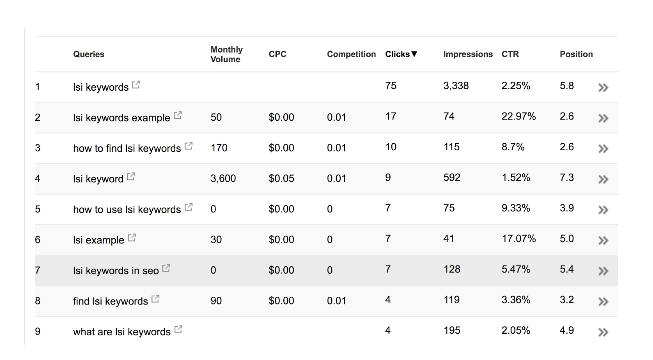The image size is (653, 360).
Task: Select the 'how to use lsi keywords' query
Action: pyautogui.click(x=127, y=210)
